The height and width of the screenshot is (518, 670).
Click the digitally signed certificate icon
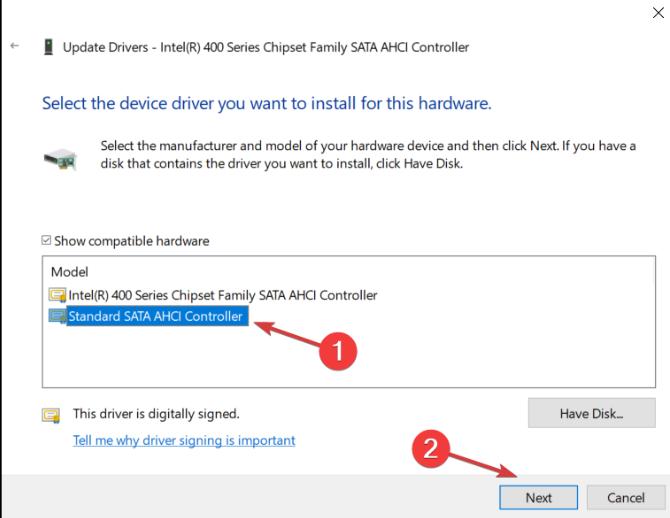pyautogui.click(x=51, y=415)
